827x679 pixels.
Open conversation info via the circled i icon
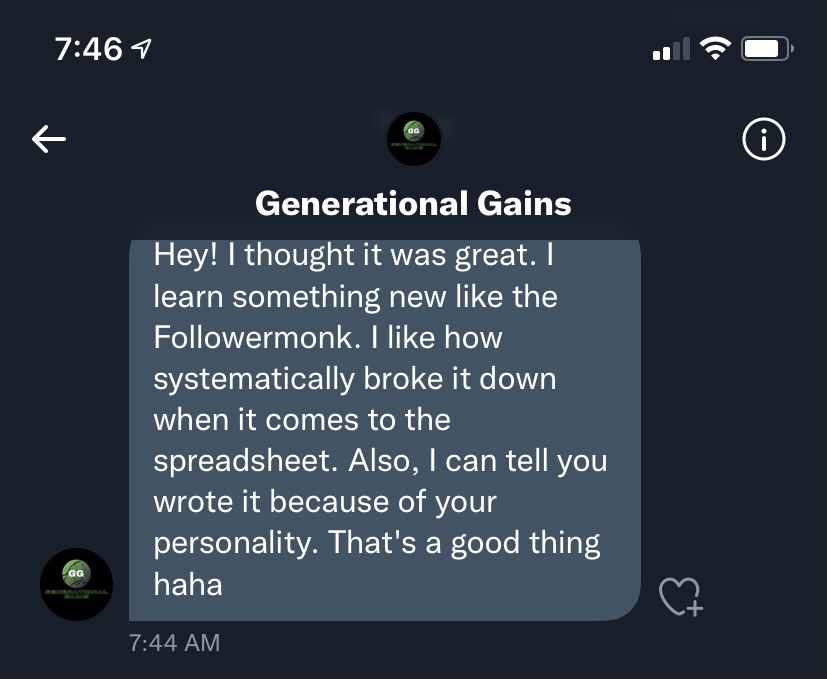click(764, 140)
